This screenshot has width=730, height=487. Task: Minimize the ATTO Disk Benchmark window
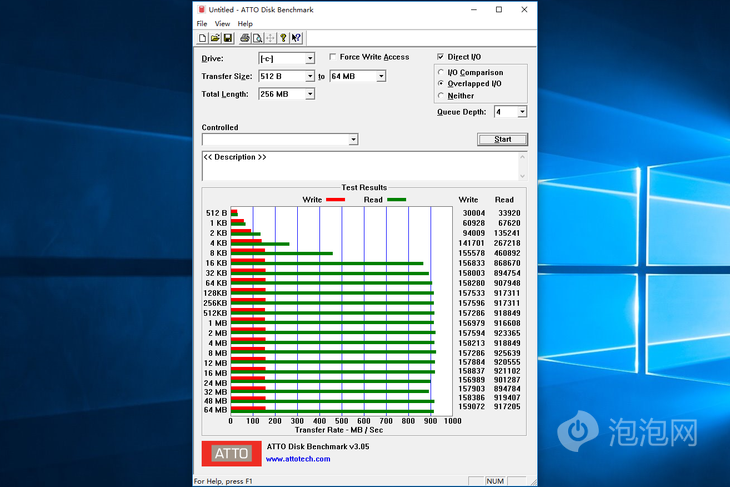click(x=474, y=9)
